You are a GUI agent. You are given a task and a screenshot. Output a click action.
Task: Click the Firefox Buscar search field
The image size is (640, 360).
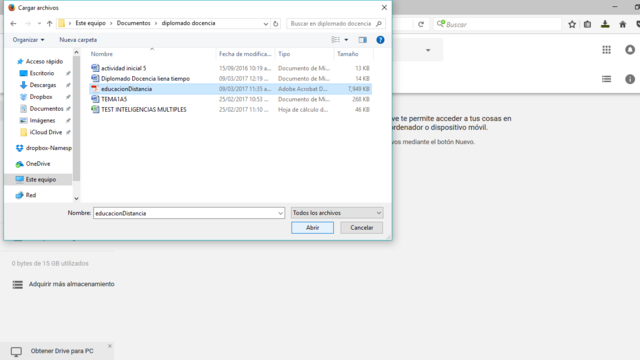(x=498, y=24)
